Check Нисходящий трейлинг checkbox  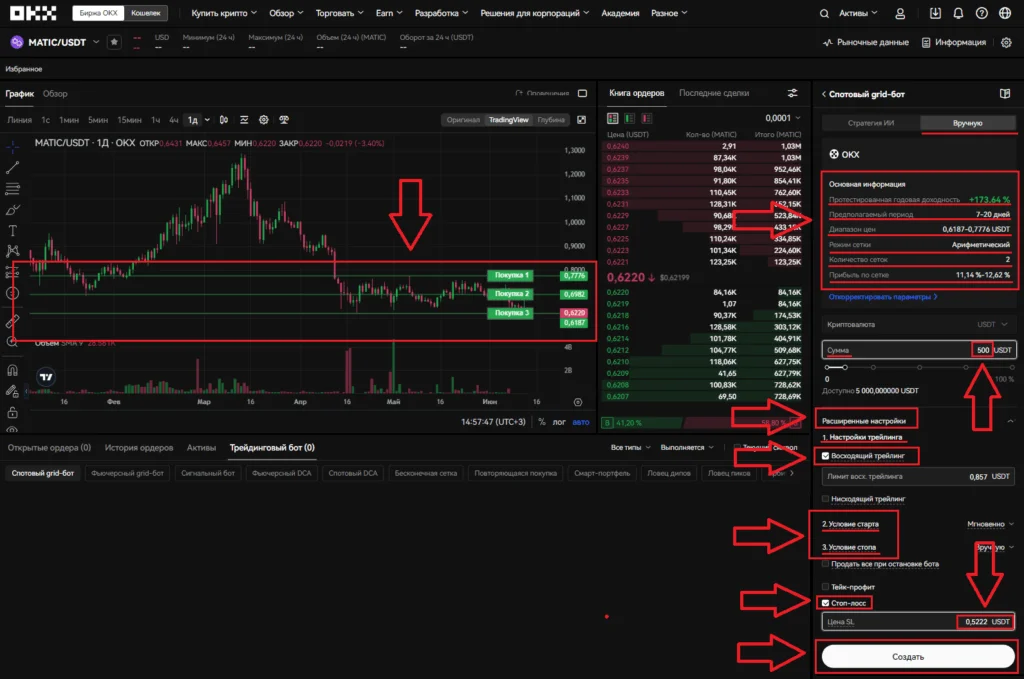[x=825, y=499]
